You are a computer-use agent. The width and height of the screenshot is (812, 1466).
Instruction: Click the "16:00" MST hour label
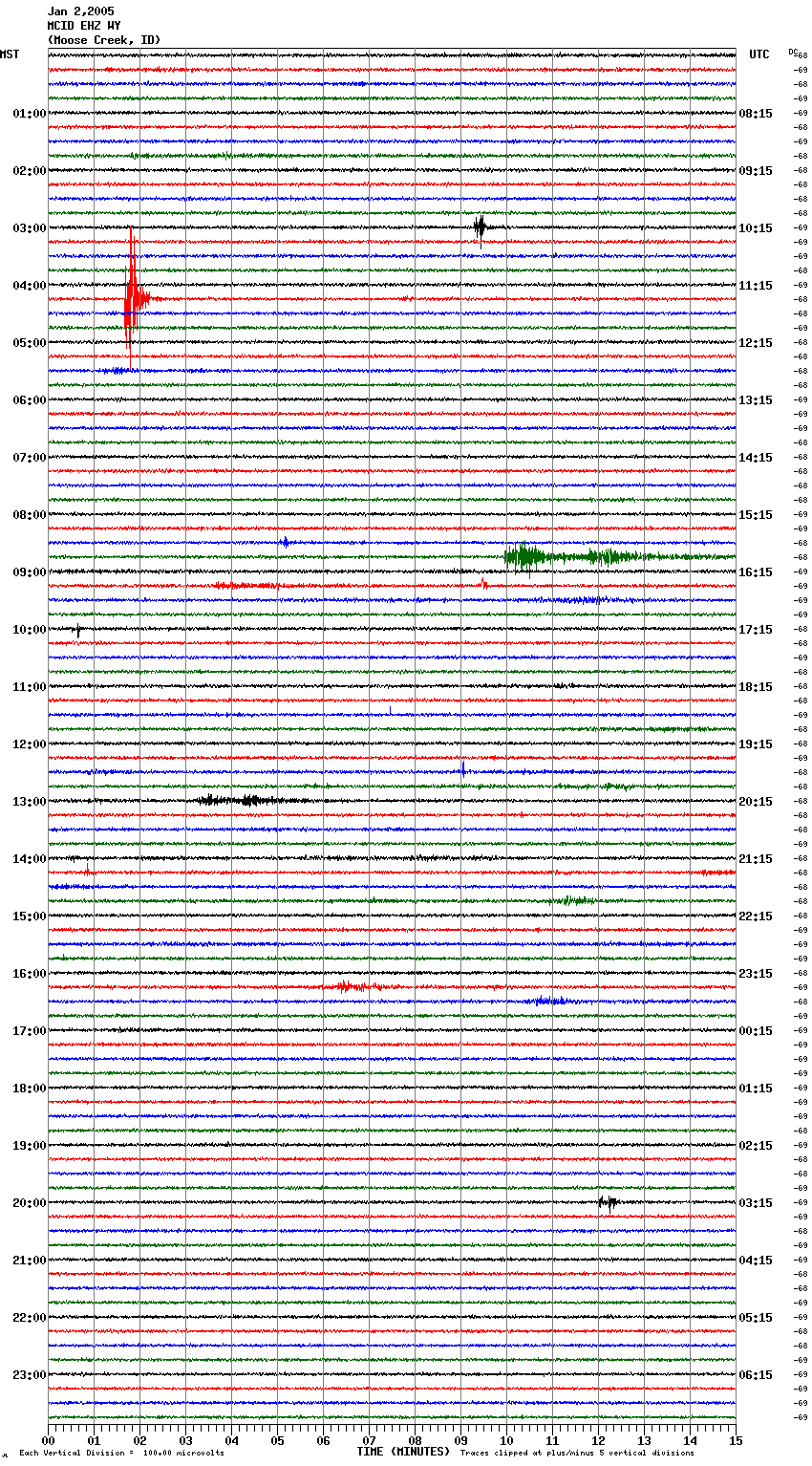[x=30, y=974]
